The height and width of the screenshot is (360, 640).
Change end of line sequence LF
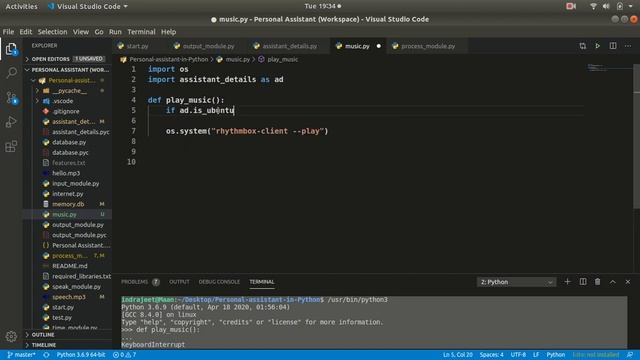click(x=536, y=355)
